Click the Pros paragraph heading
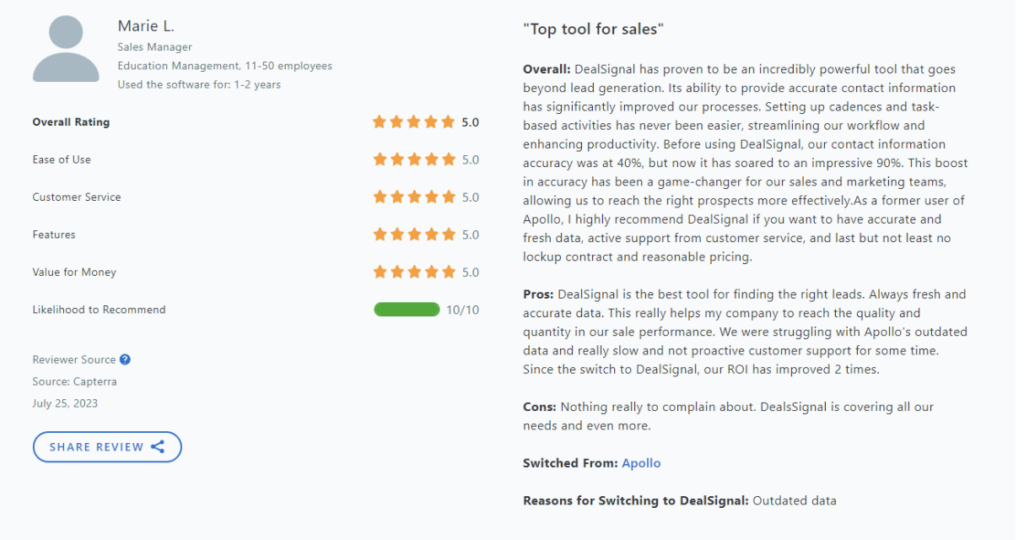 pos(538,294)
